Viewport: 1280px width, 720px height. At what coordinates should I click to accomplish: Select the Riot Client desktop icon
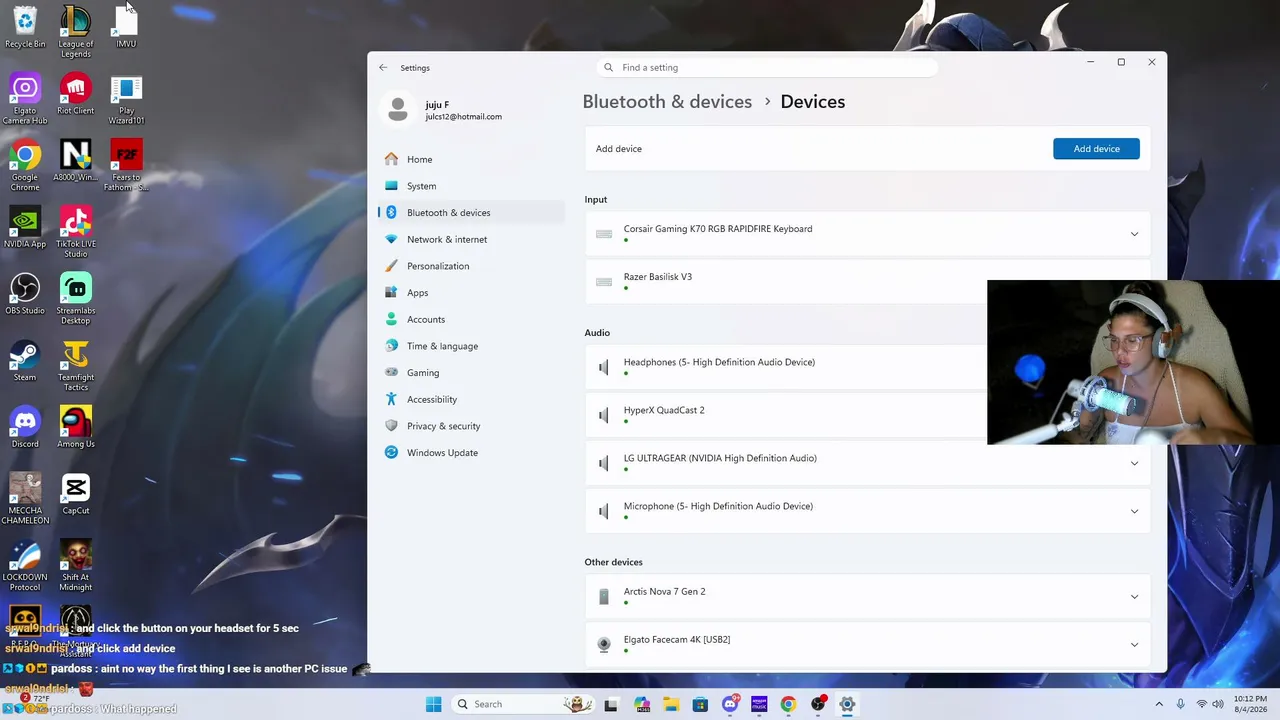click(76, 94)
